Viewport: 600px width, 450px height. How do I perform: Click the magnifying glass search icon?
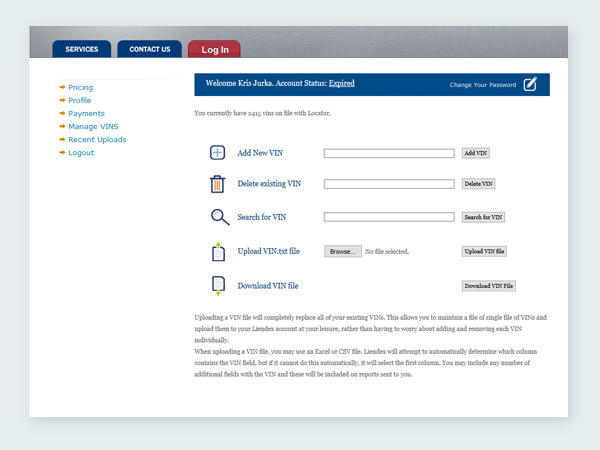coord(219,217)
